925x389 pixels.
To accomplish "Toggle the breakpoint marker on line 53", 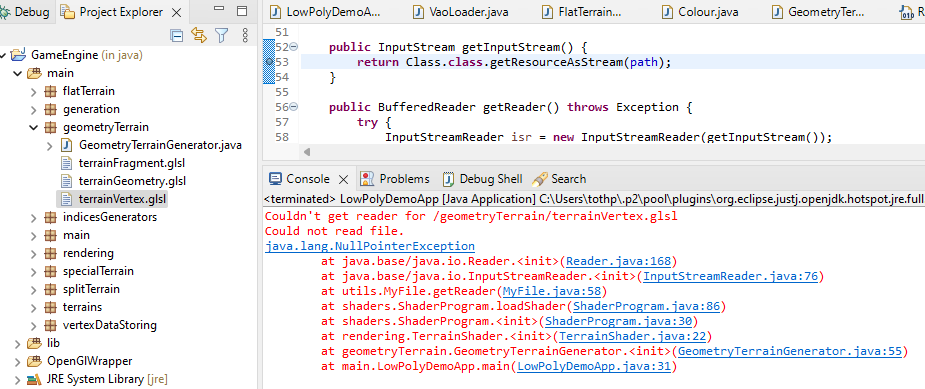I will [269, 61].
